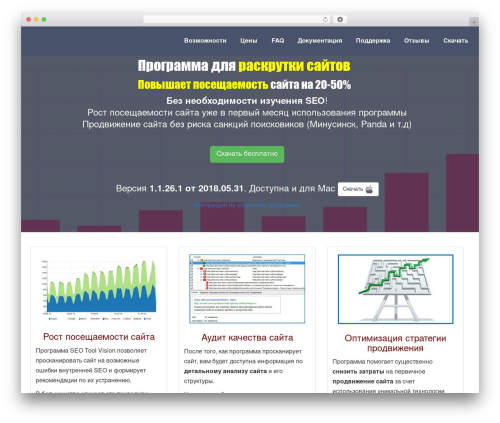The height and width of the screenshot is (423, 500).
Task: Click the text Повышает посещаемость сайта на 20-50%
Action: [244, 85]
